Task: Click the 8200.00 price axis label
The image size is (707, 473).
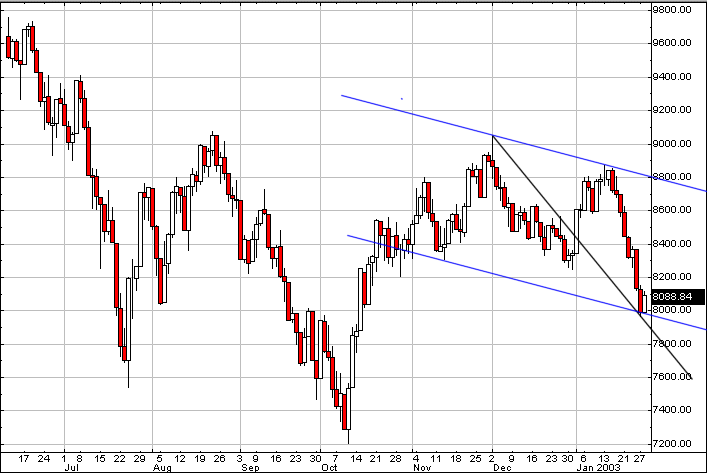Action: click(672, 277)
